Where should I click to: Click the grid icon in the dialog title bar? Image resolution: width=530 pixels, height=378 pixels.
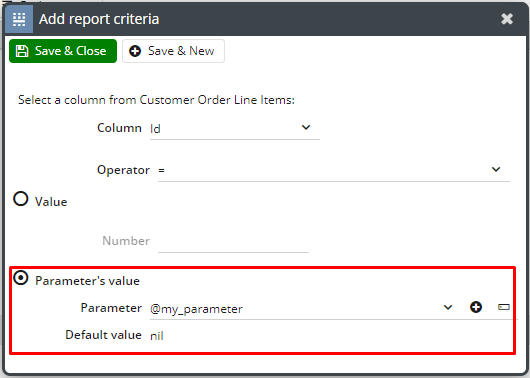pyautogui.click(x=19, y=19)
